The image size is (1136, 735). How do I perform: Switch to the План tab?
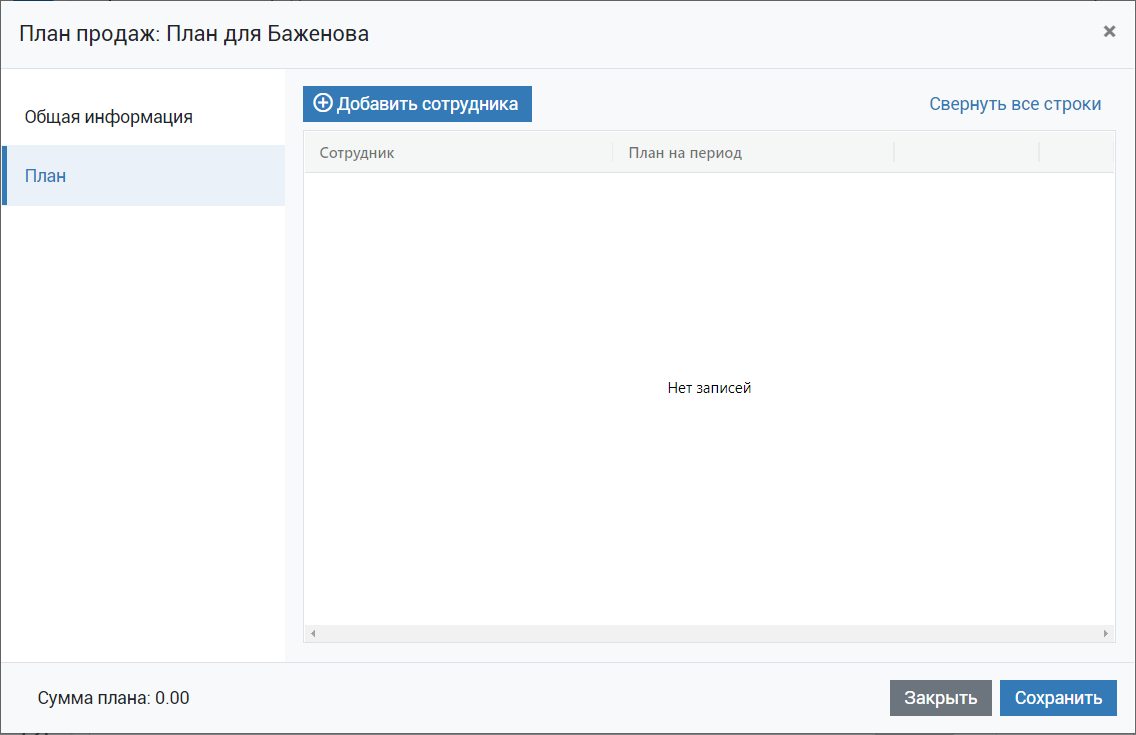46,176
